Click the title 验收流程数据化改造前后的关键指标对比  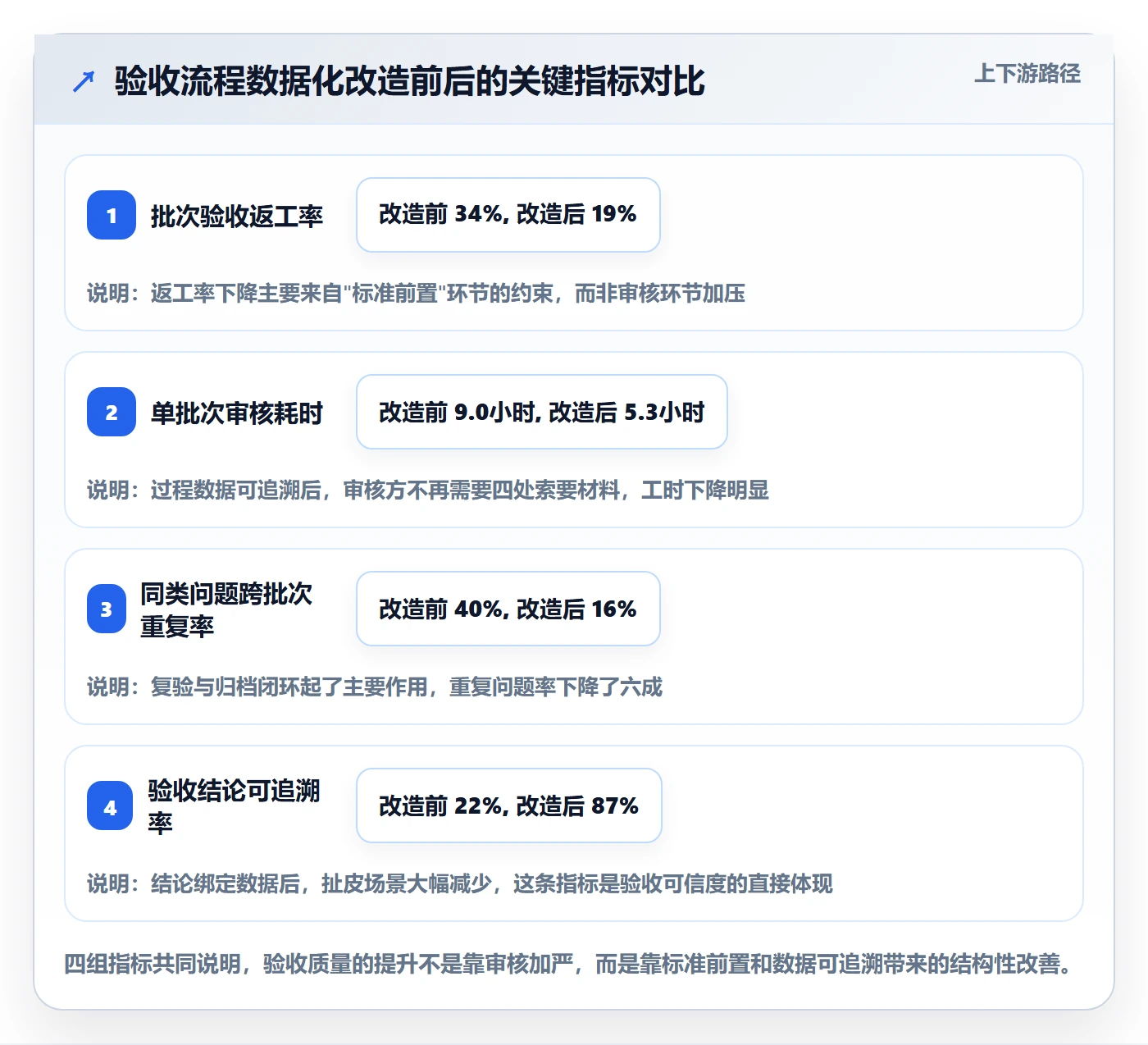coord(410,81)
